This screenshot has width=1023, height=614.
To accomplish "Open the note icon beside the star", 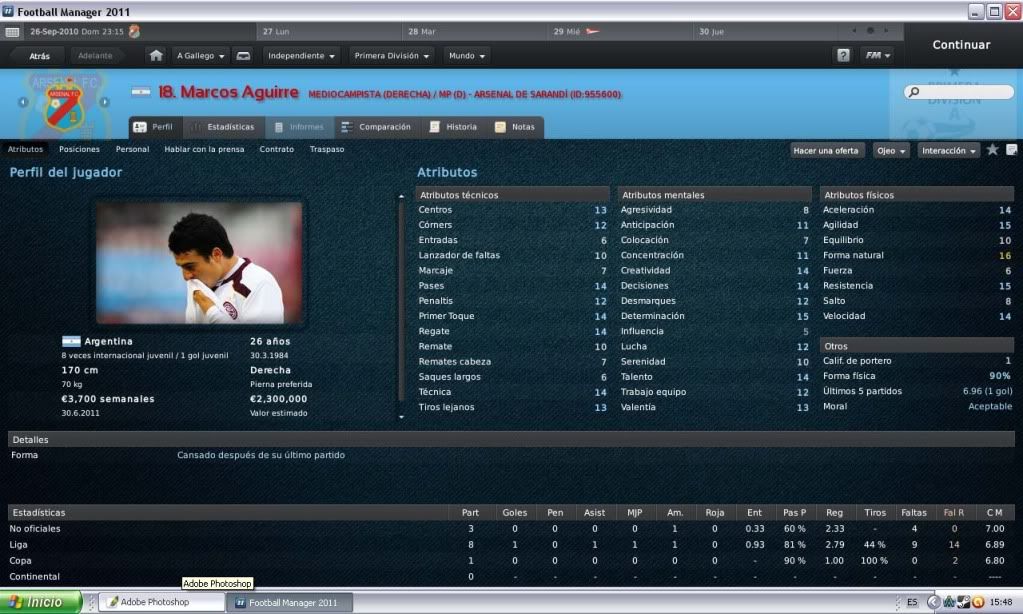I will coord(1011,150).
